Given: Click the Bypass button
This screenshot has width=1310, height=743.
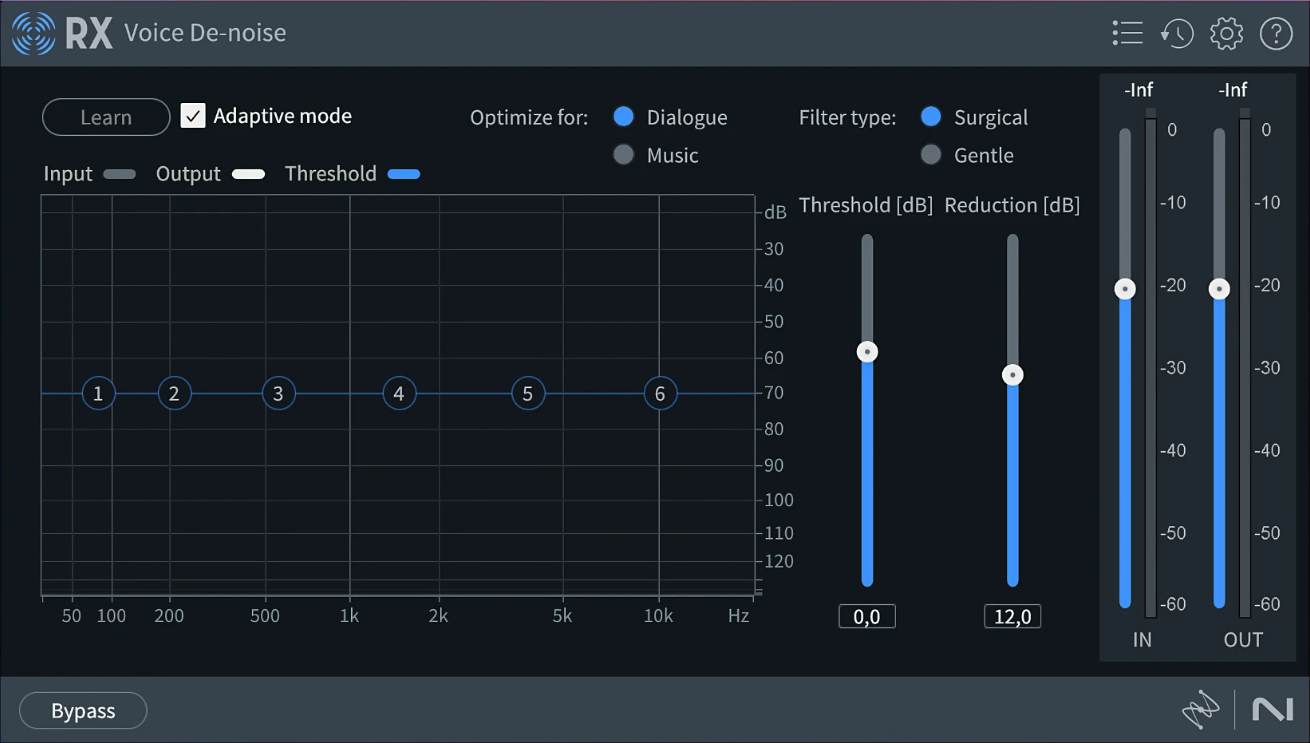Looking at the screenshot, I should [x=83, y=711].
